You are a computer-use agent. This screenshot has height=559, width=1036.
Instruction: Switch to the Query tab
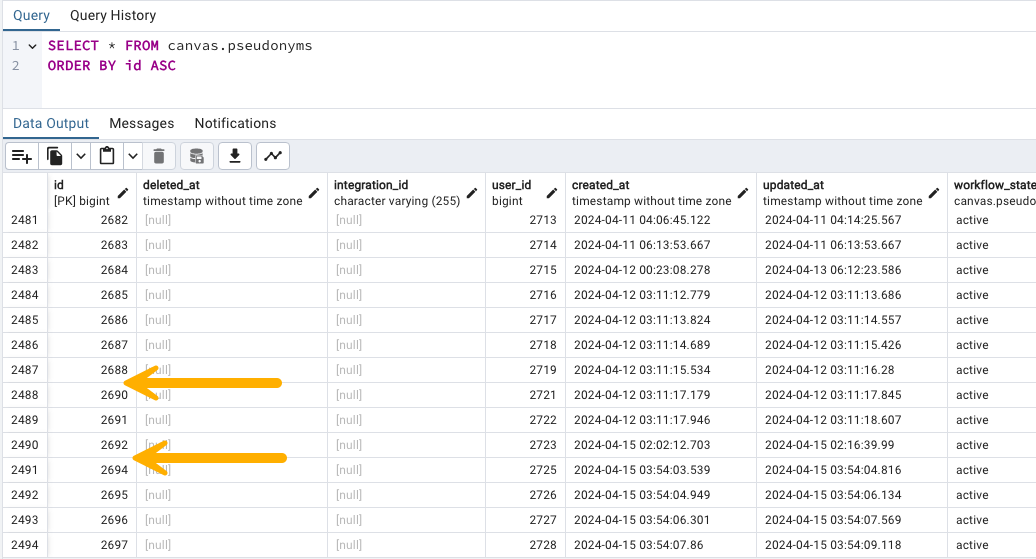31,15
